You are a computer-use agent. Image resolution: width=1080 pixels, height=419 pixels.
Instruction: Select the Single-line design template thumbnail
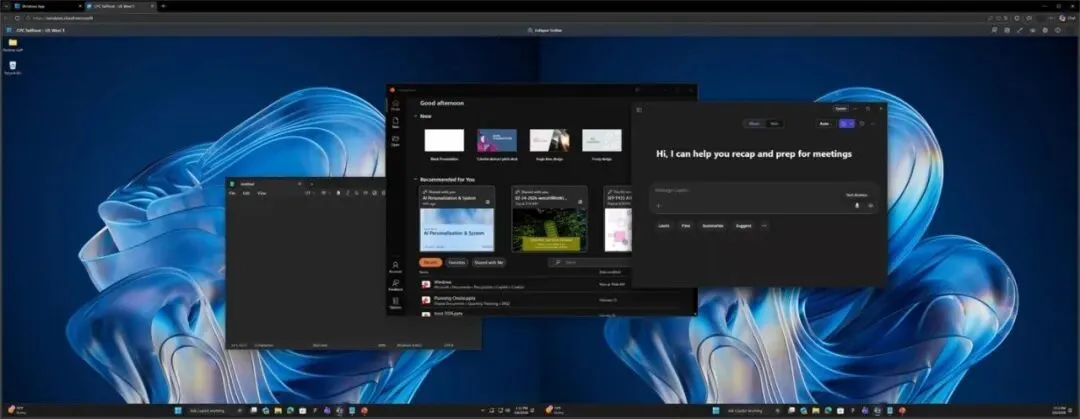(x=549, y=140)
